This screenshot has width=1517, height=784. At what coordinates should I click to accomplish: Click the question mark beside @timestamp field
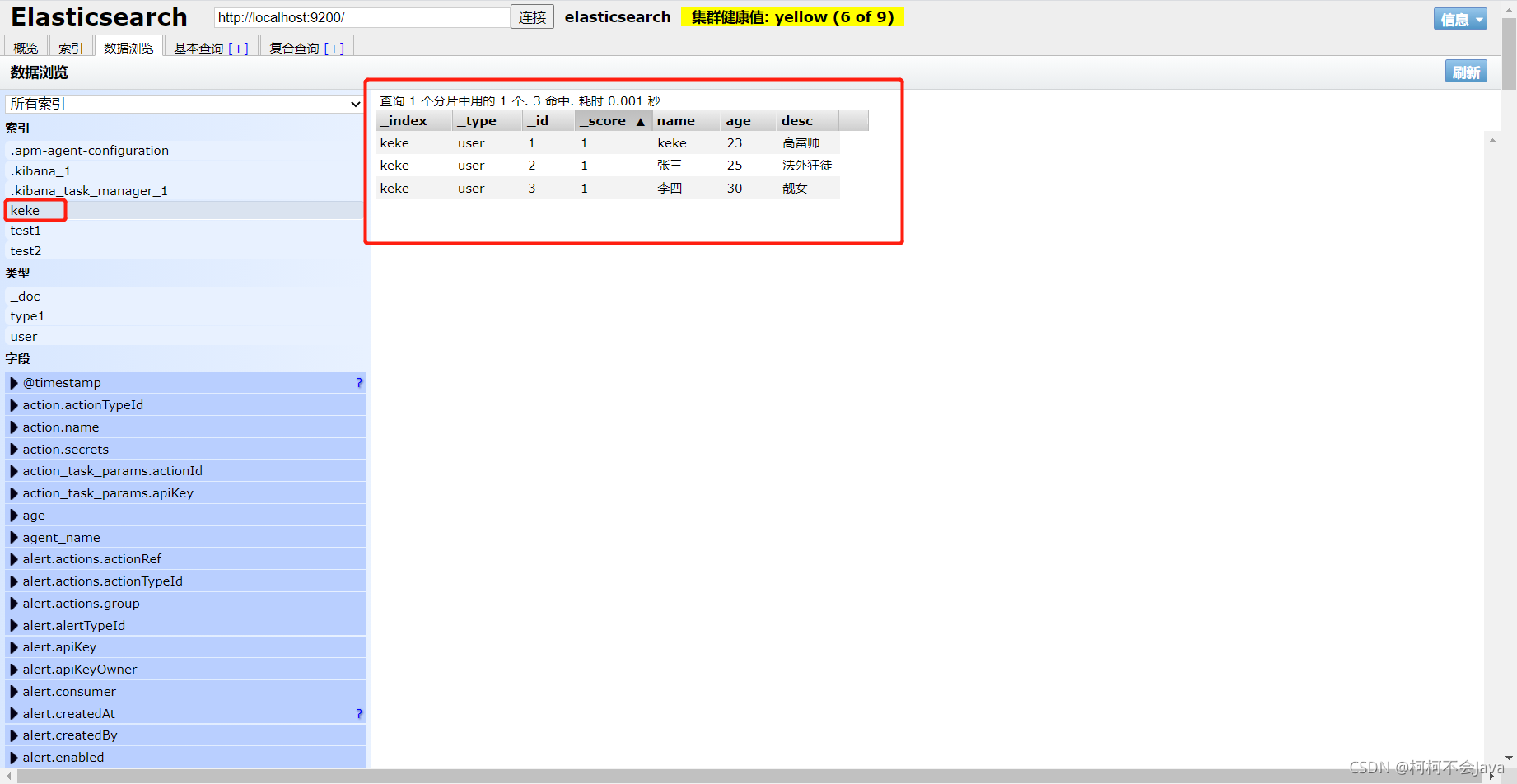[x=359, y=383]
